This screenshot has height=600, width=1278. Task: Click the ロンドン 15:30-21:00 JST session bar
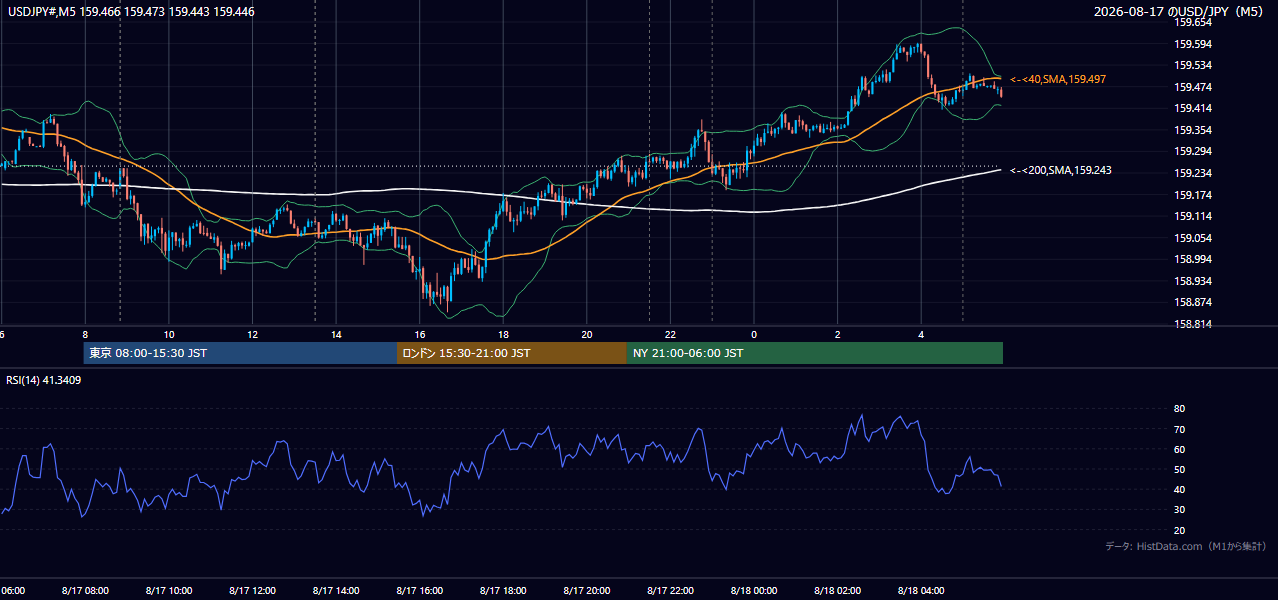tap(512, 353)
